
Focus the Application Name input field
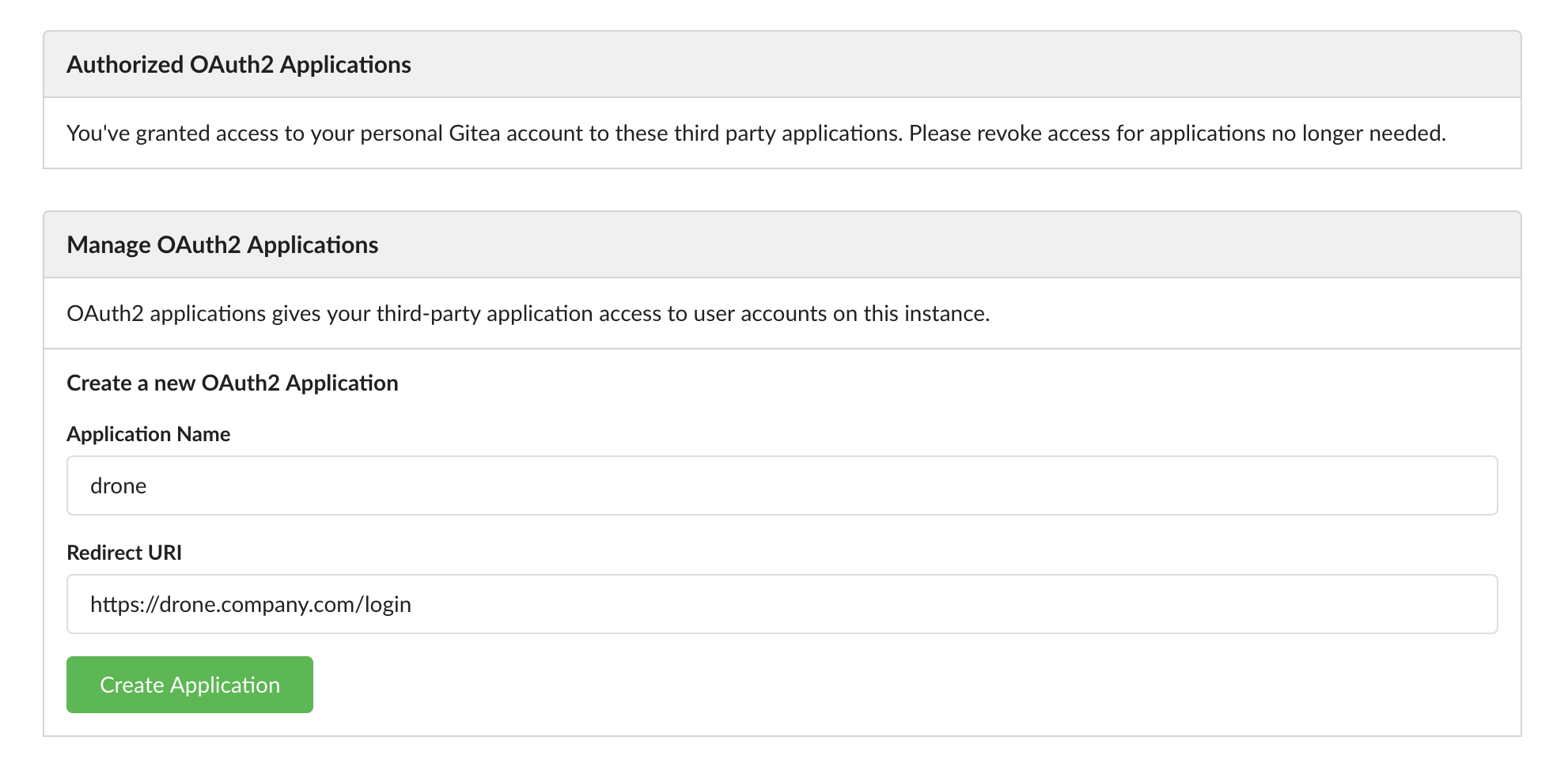(x=782, y=485)
